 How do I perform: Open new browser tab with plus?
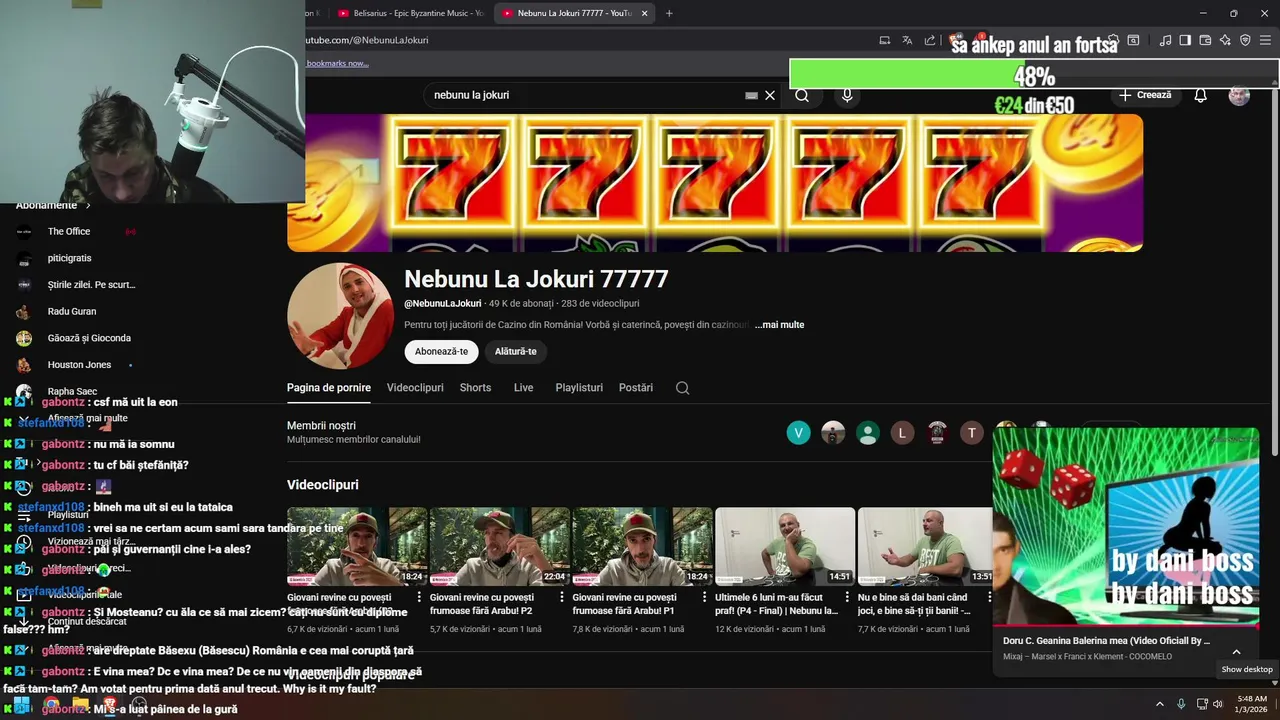(x=669, y=13)
